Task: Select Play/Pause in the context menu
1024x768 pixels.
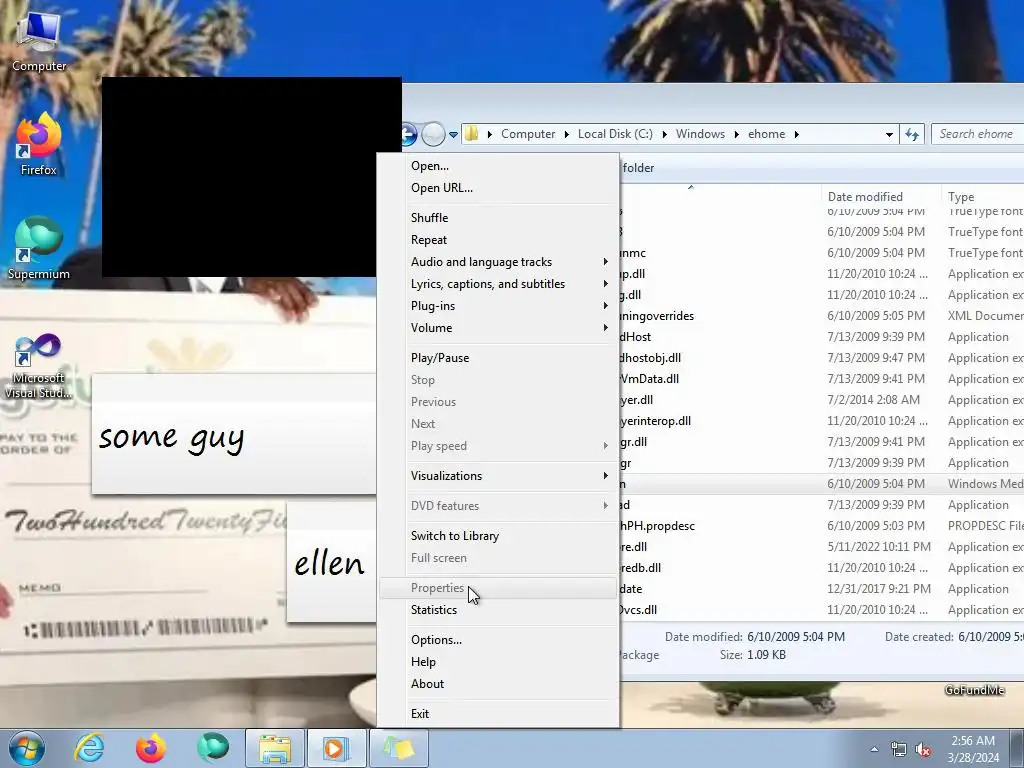Action: (x=498, y=358)
